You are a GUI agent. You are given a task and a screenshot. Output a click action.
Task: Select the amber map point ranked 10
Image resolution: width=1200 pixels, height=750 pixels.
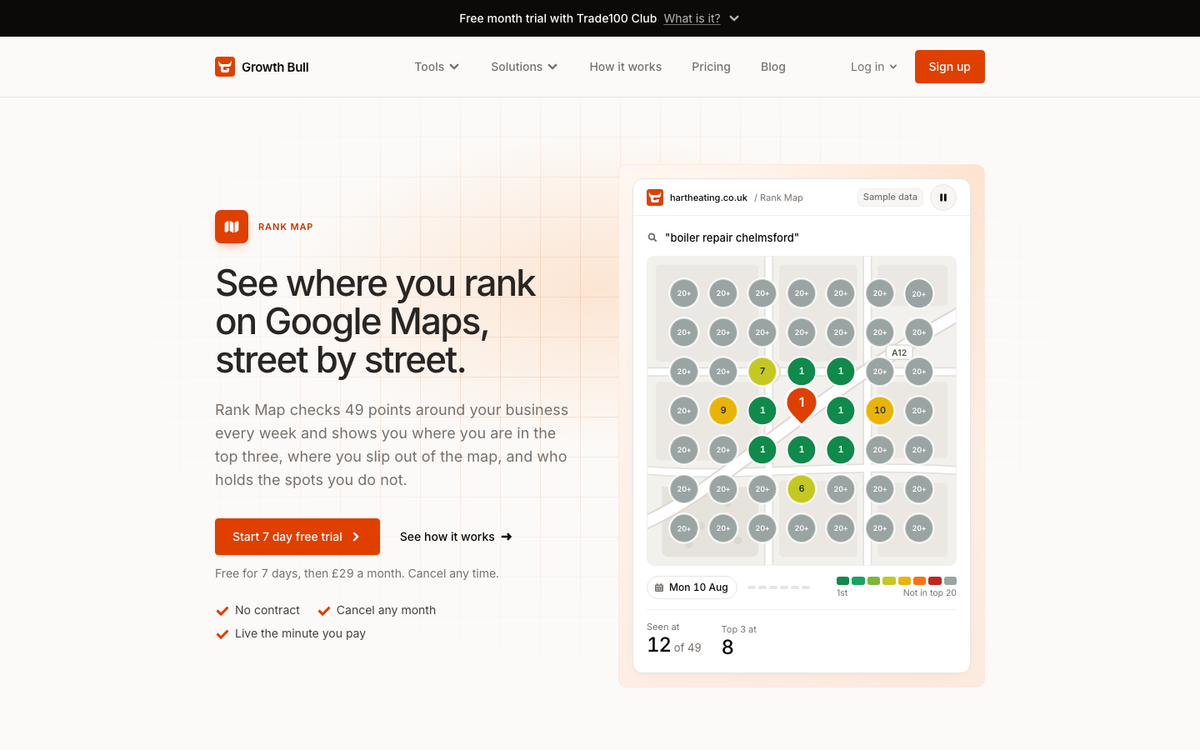point(879,410)
